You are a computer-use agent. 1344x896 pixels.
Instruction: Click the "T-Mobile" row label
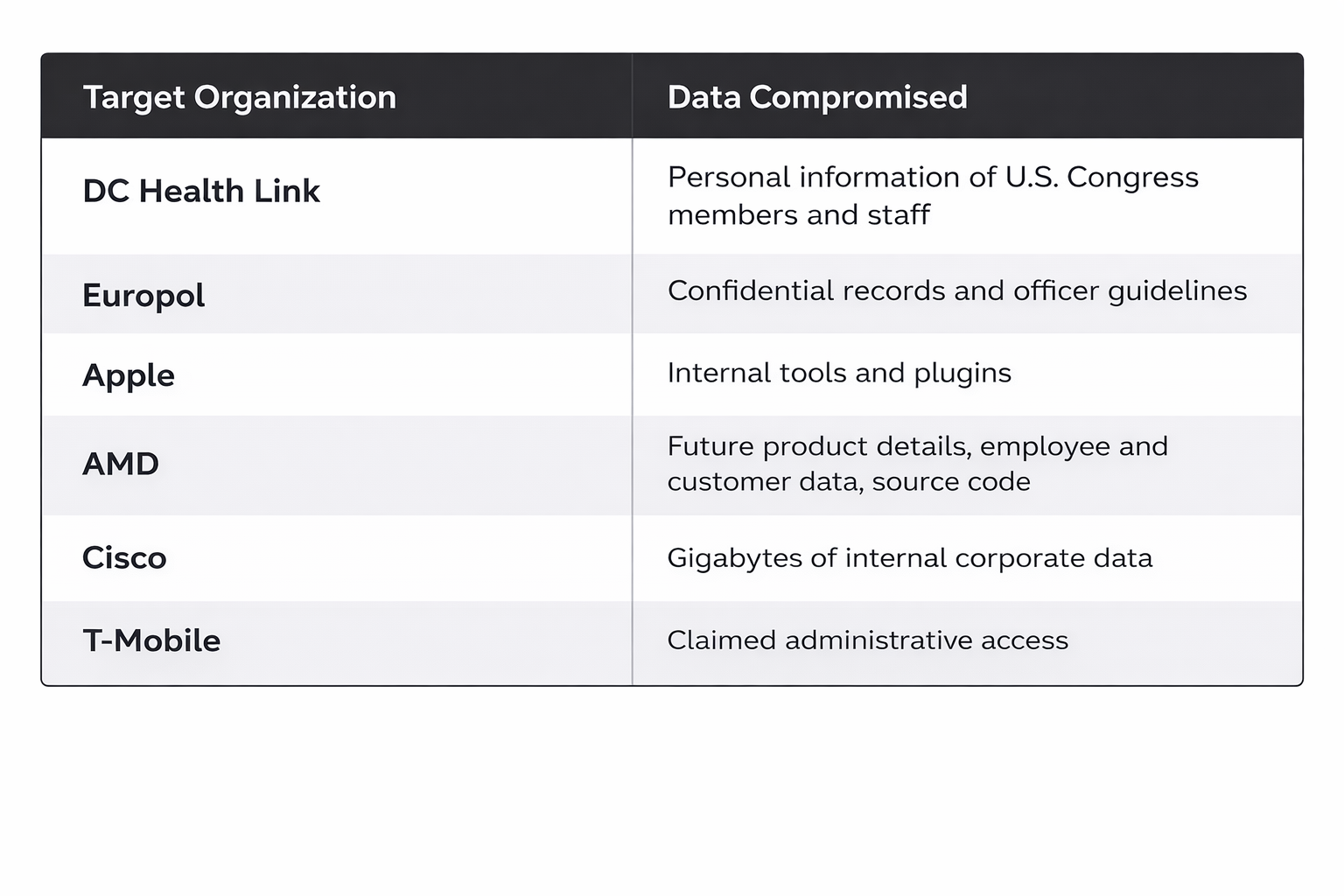pos(151,640)
